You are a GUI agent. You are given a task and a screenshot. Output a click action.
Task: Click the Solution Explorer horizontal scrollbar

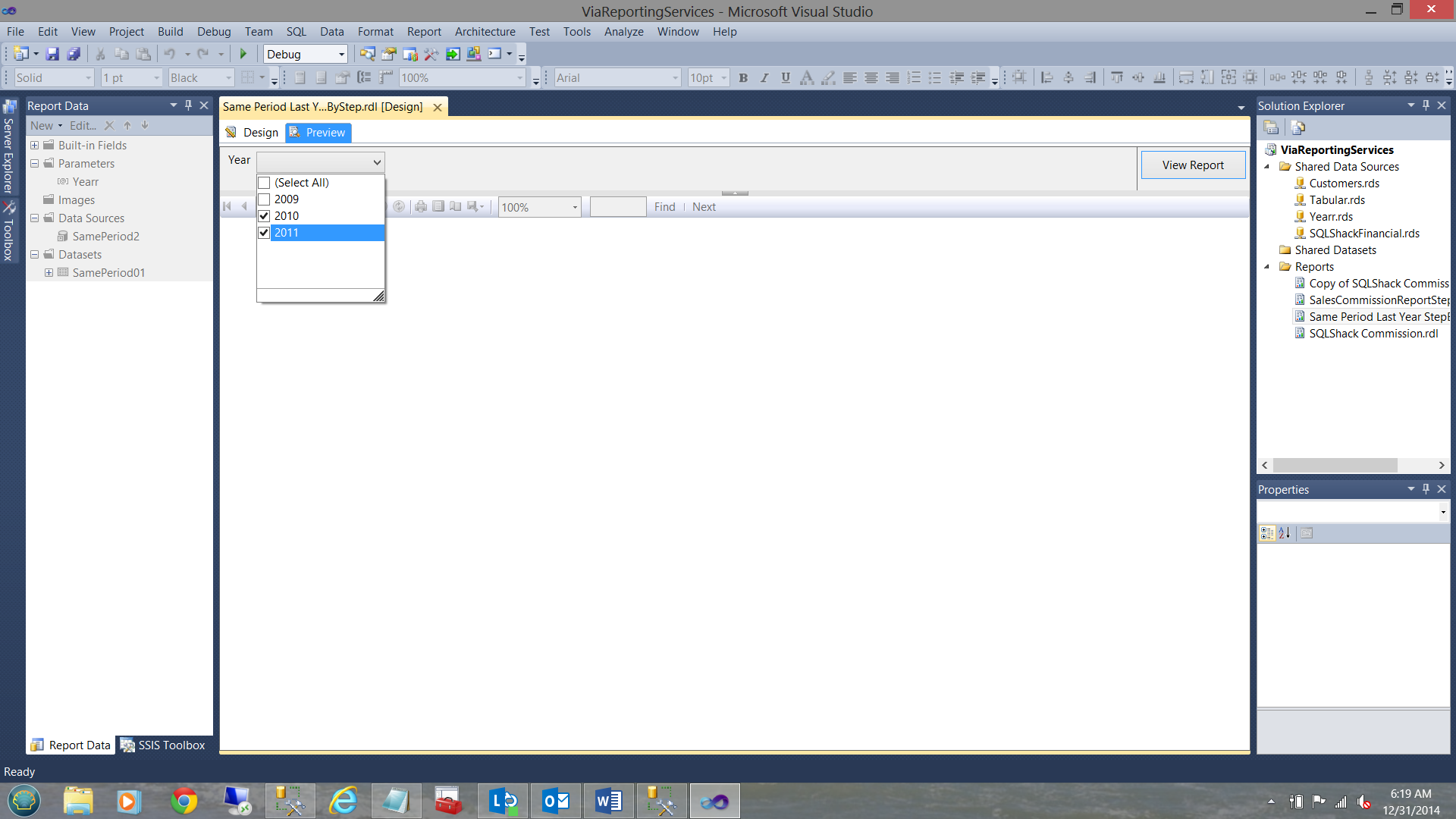(x=1335, y=465)
